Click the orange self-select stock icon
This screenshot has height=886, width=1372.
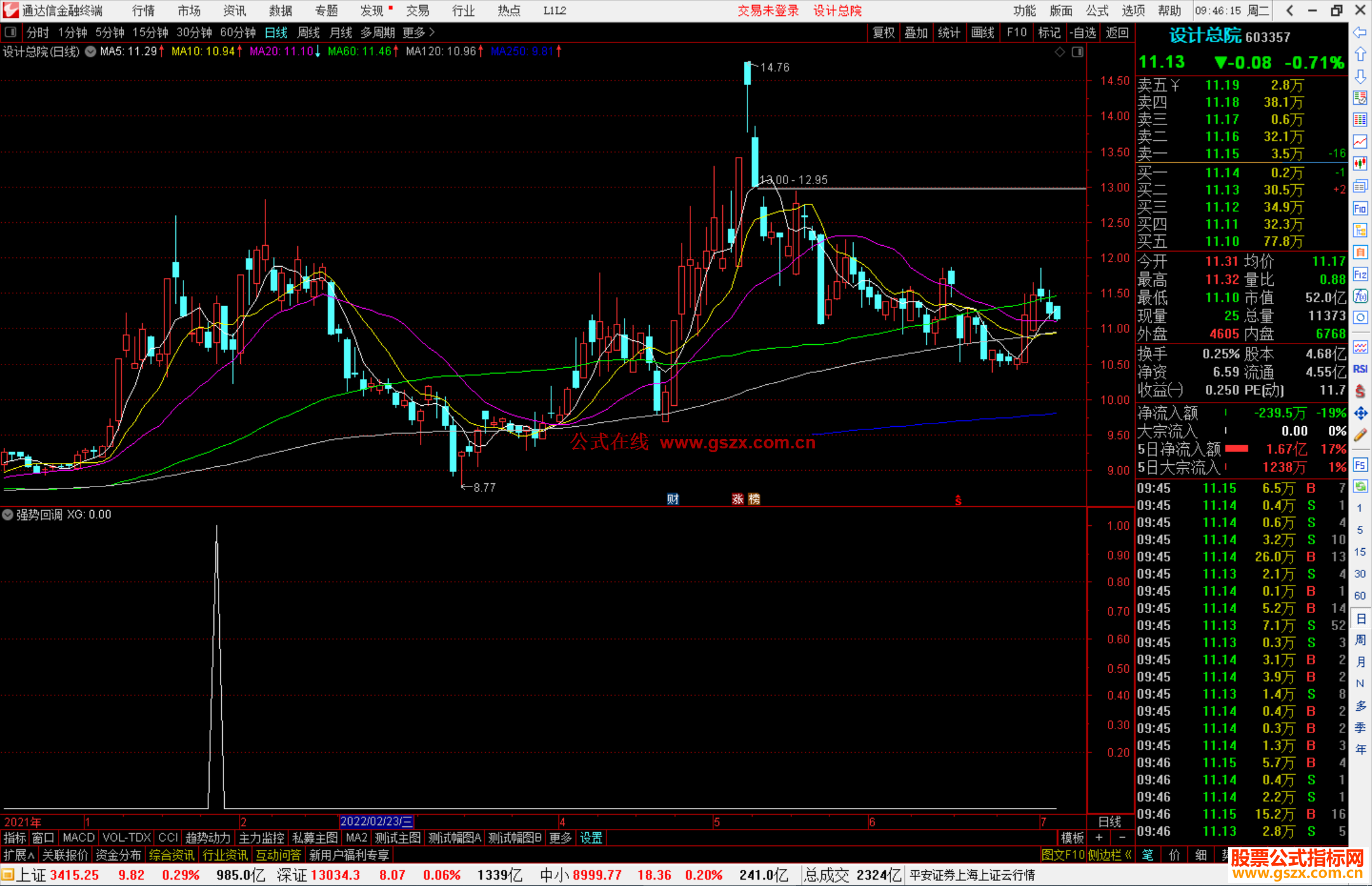[x=1360, y=252]
